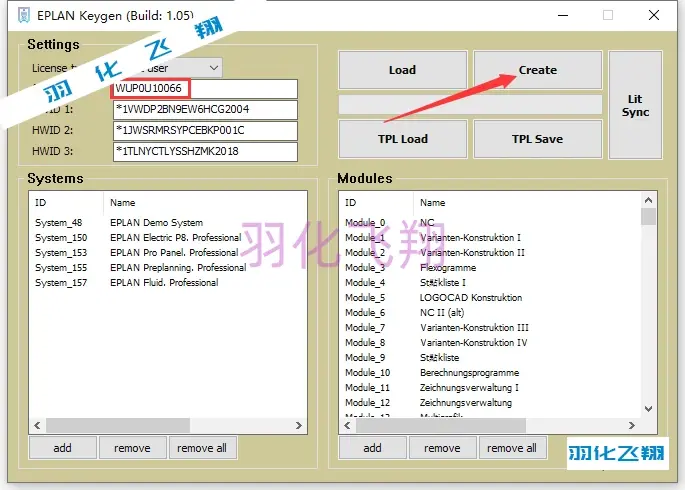The width and height of the screenshot is (685, 490).
Task: Click the Load button
Action: (402, 70)
